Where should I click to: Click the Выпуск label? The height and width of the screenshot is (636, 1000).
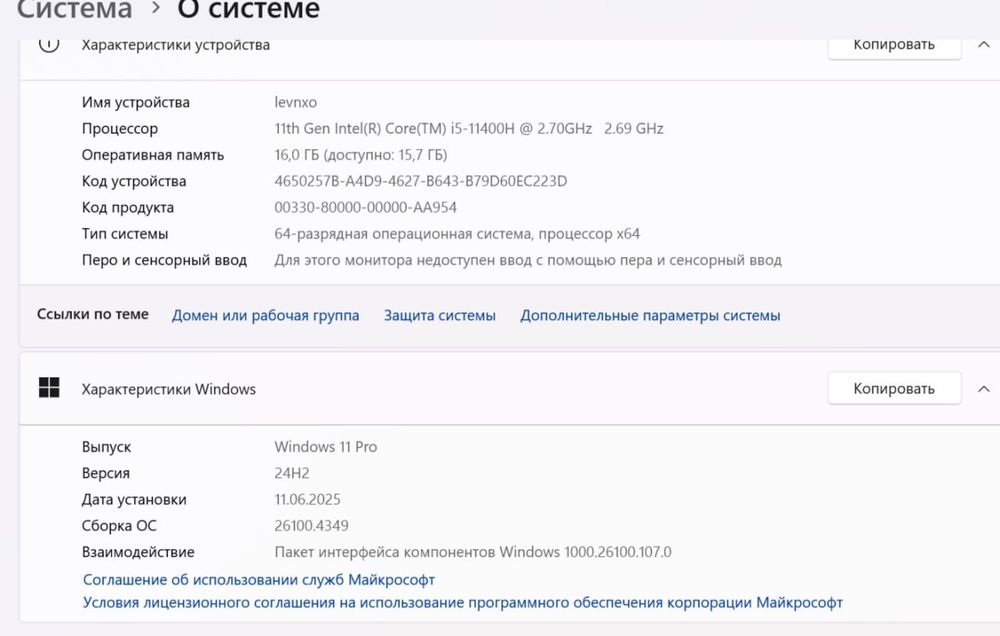pyautogui.click(x=106, y=447)
